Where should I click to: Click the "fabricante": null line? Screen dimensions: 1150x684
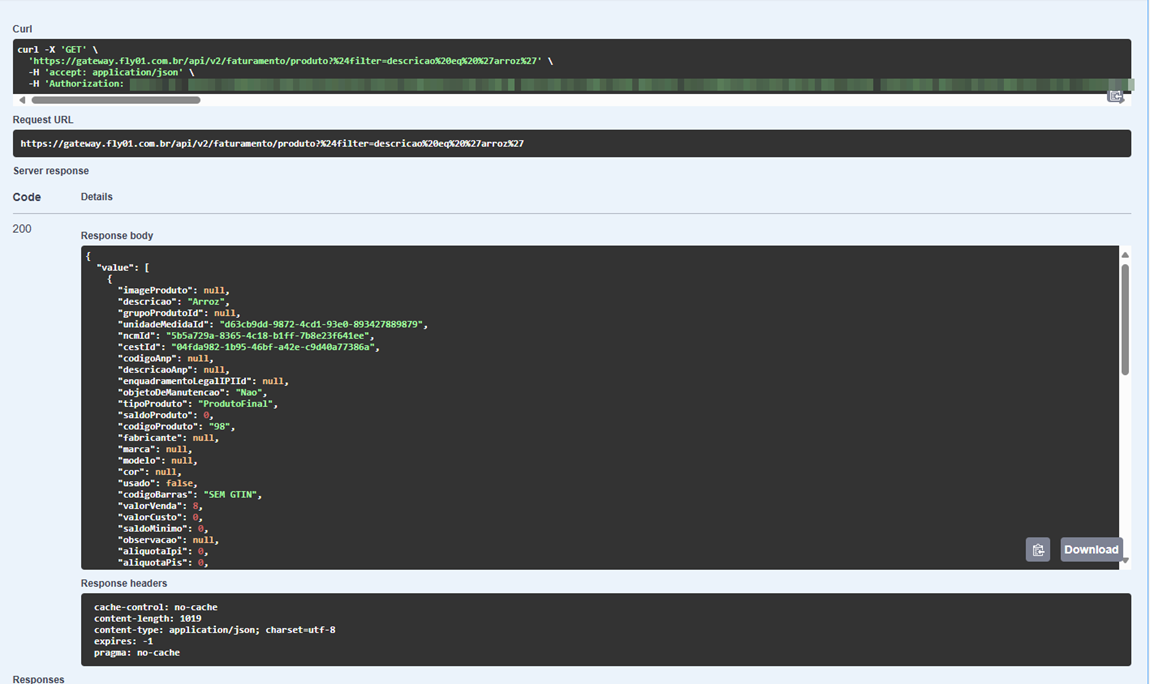pyautogui.click(x=168, y=438)
